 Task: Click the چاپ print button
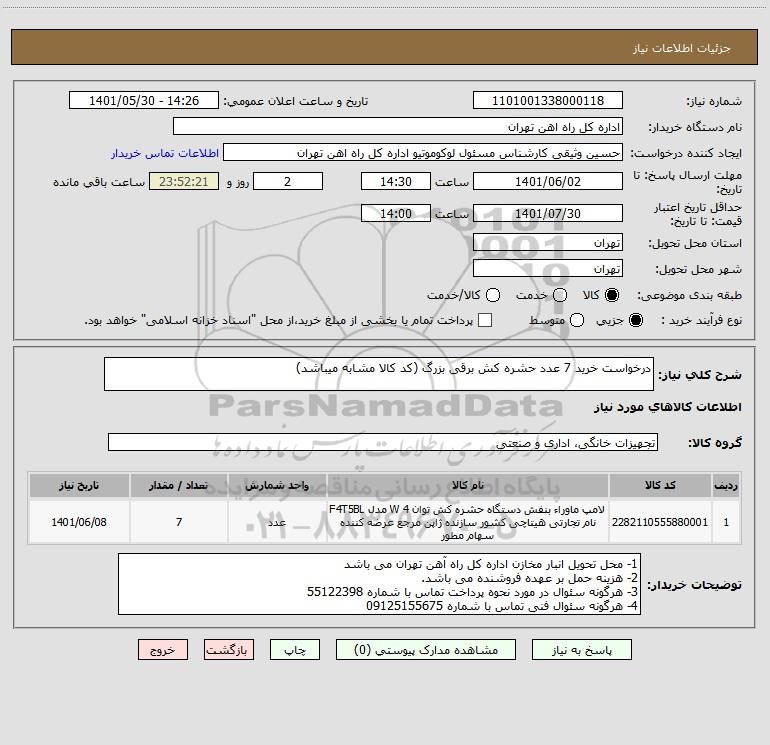[x=295, y=650]
